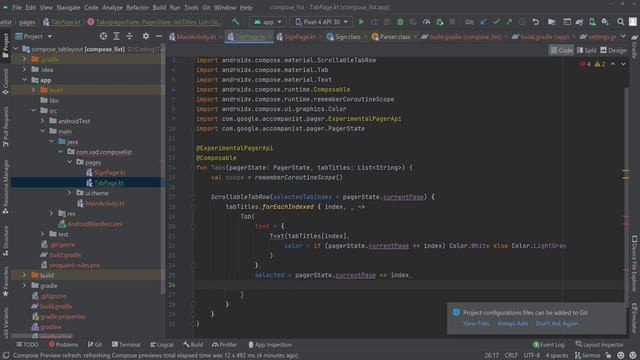Expand the androidTest folder

tap(42, 121)
